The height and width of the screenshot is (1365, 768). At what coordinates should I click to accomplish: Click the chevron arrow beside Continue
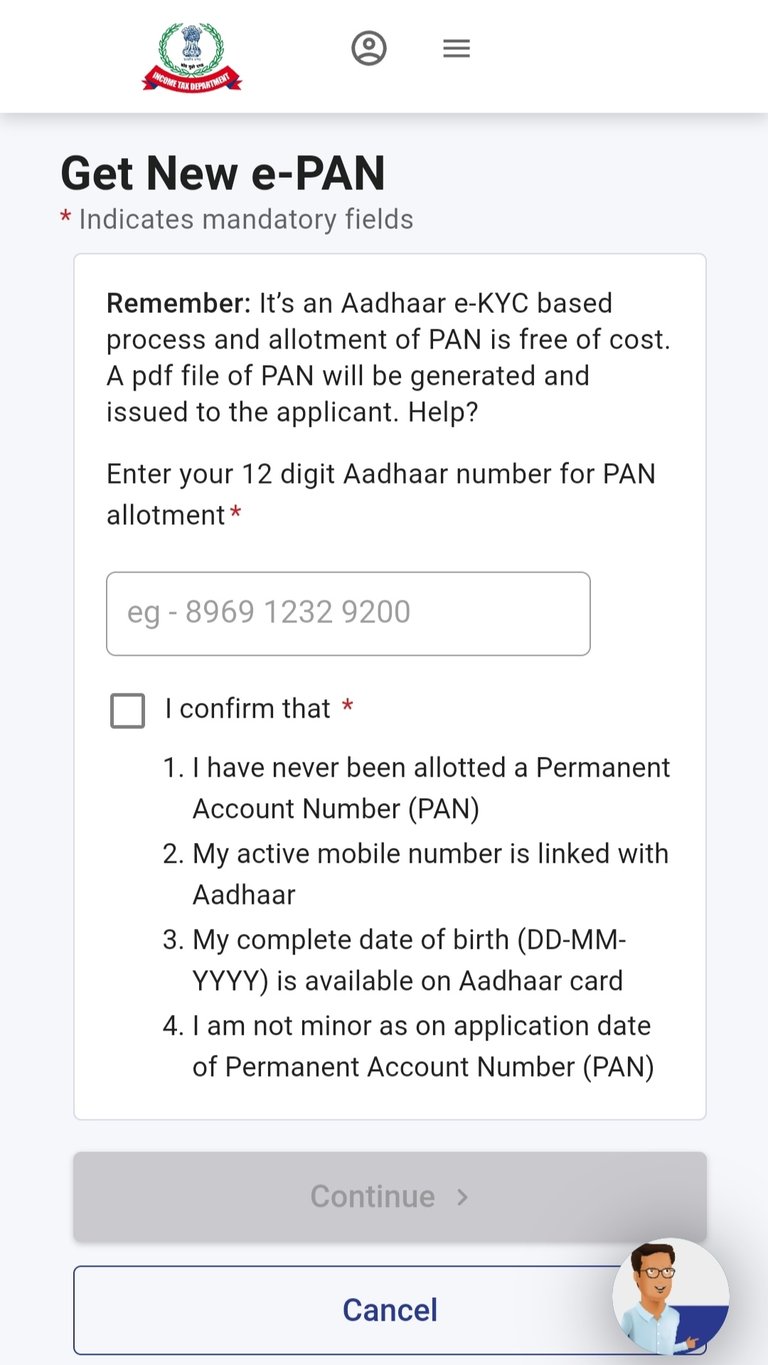pos(462,1197)
